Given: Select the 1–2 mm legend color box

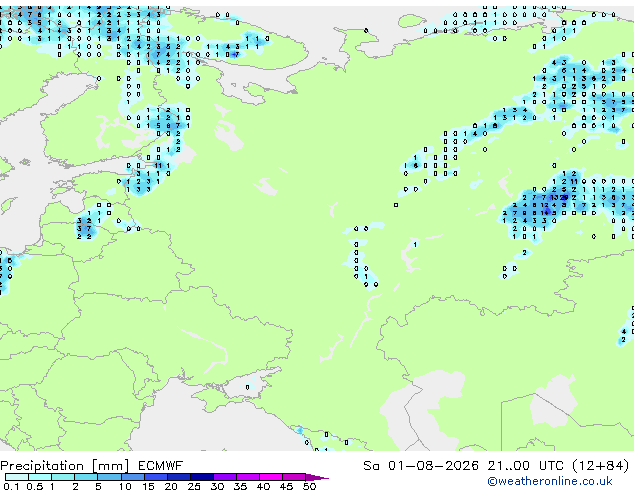Looking at the screenshot, I should tap(63, 477).
